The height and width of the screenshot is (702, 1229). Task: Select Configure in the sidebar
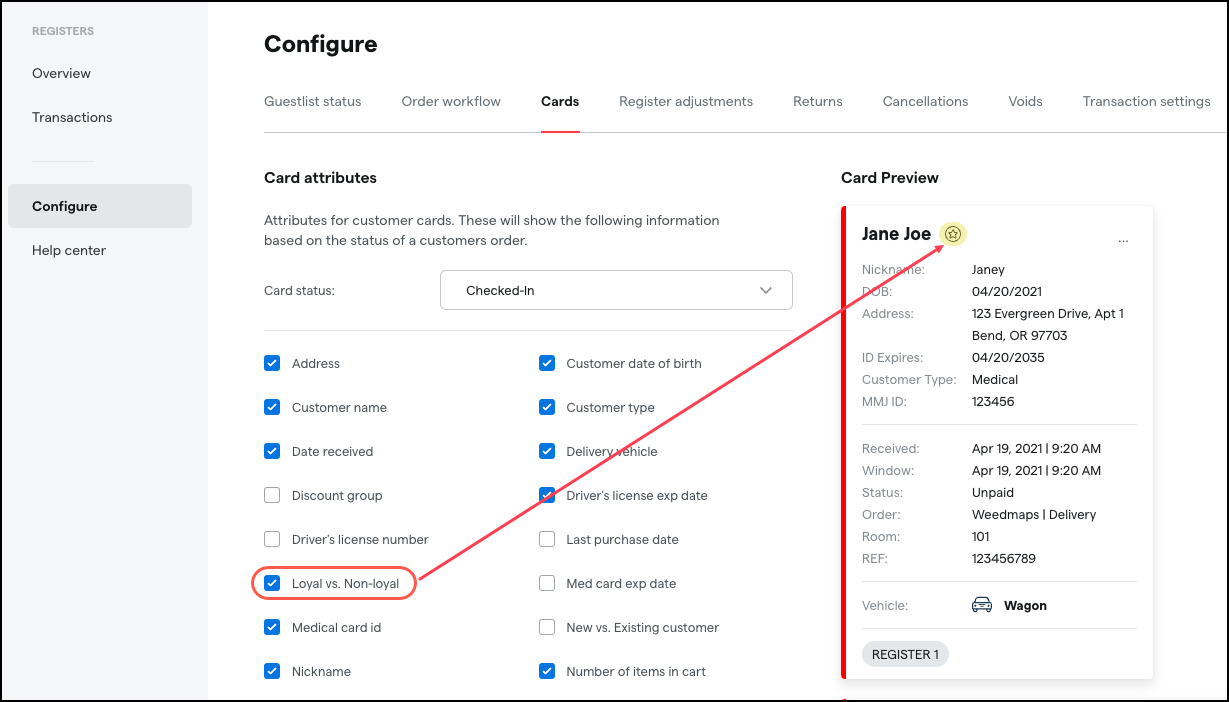100,206
